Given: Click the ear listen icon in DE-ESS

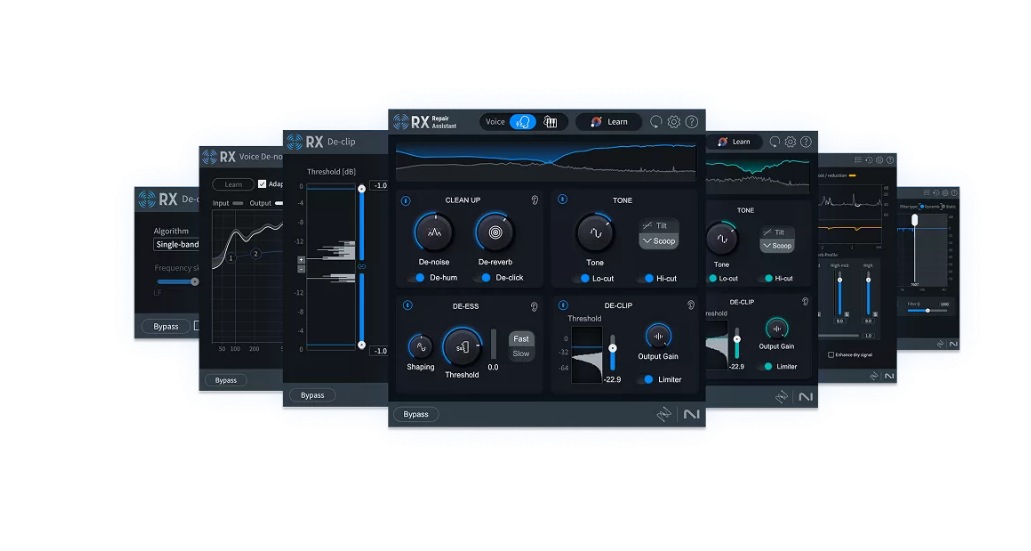Looking at the screenshot, I should coord(535,306).
